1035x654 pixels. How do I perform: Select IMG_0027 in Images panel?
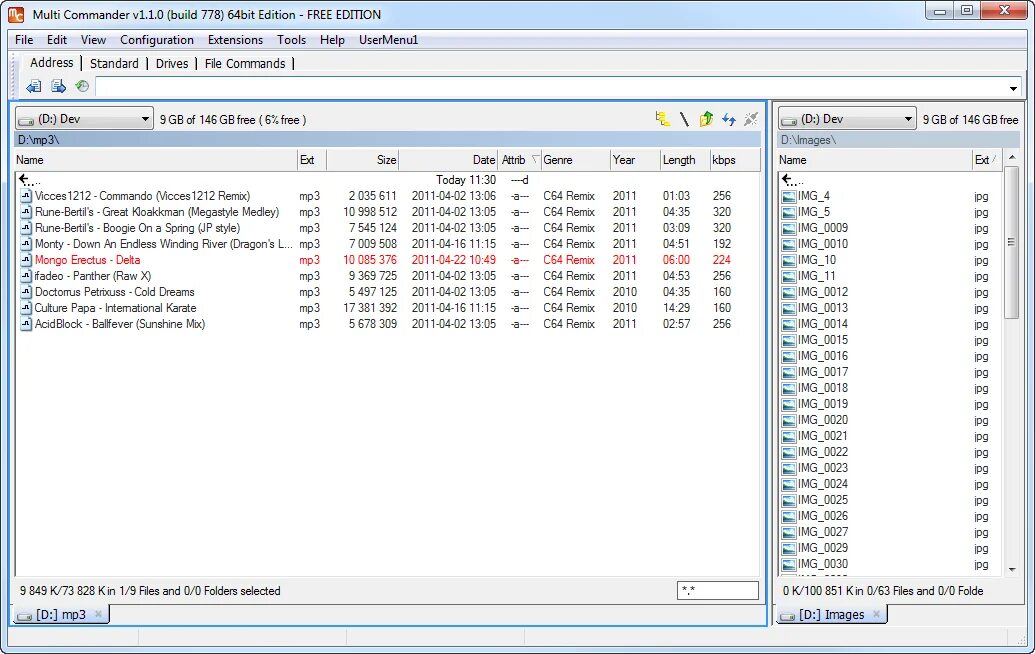click(x=891, y=532)
